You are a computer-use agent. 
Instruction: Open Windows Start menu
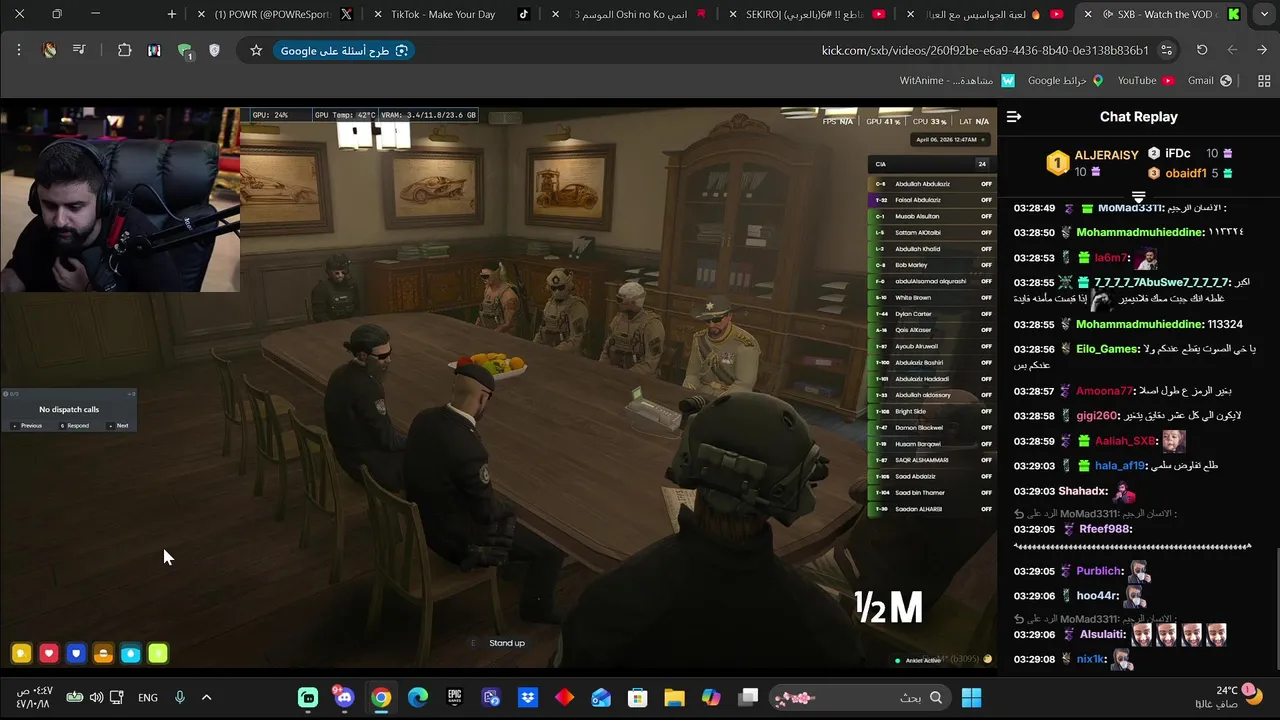(971, 697)
